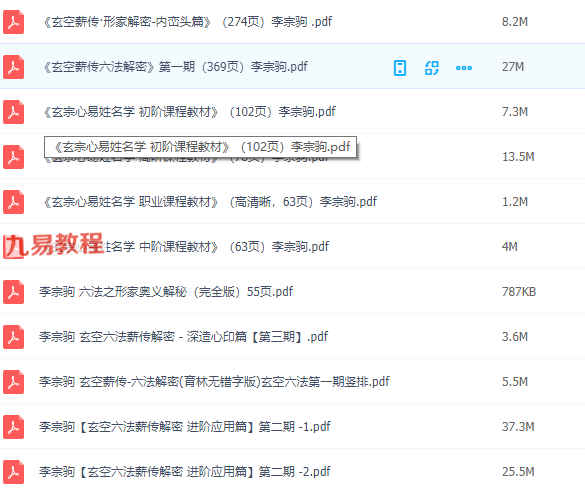Open 中阶课程教材 (63页) file name
This screenshot has width=585, height=488.
(216, 247)
